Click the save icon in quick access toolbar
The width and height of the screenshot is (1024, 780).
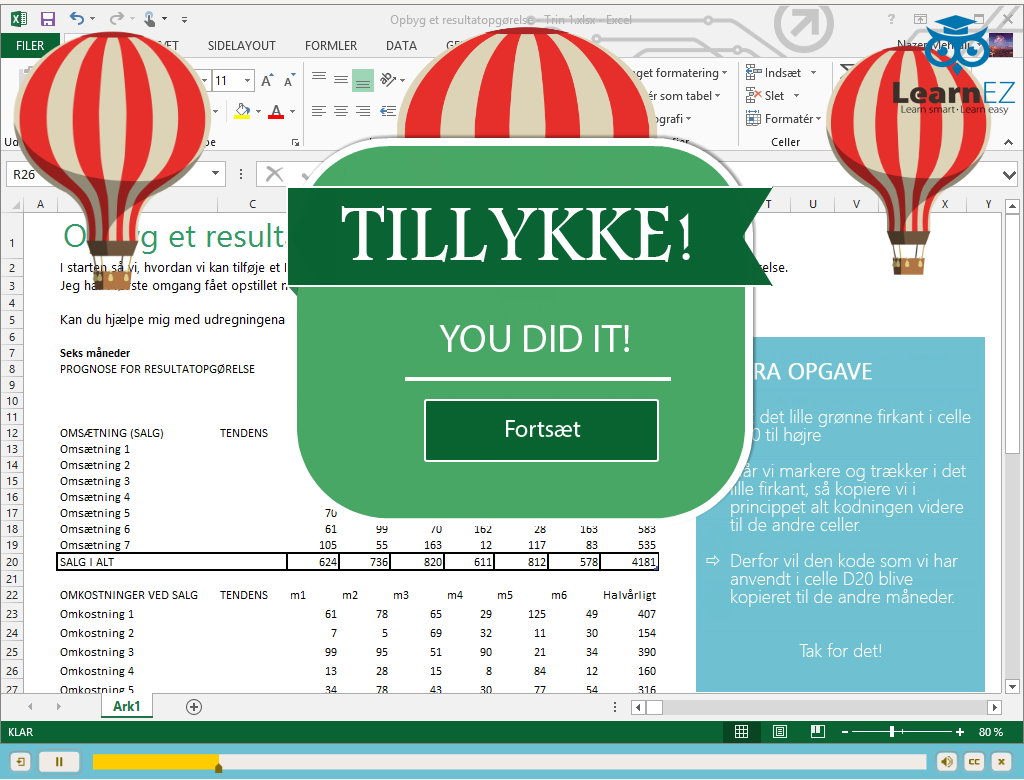pos(47,19)
